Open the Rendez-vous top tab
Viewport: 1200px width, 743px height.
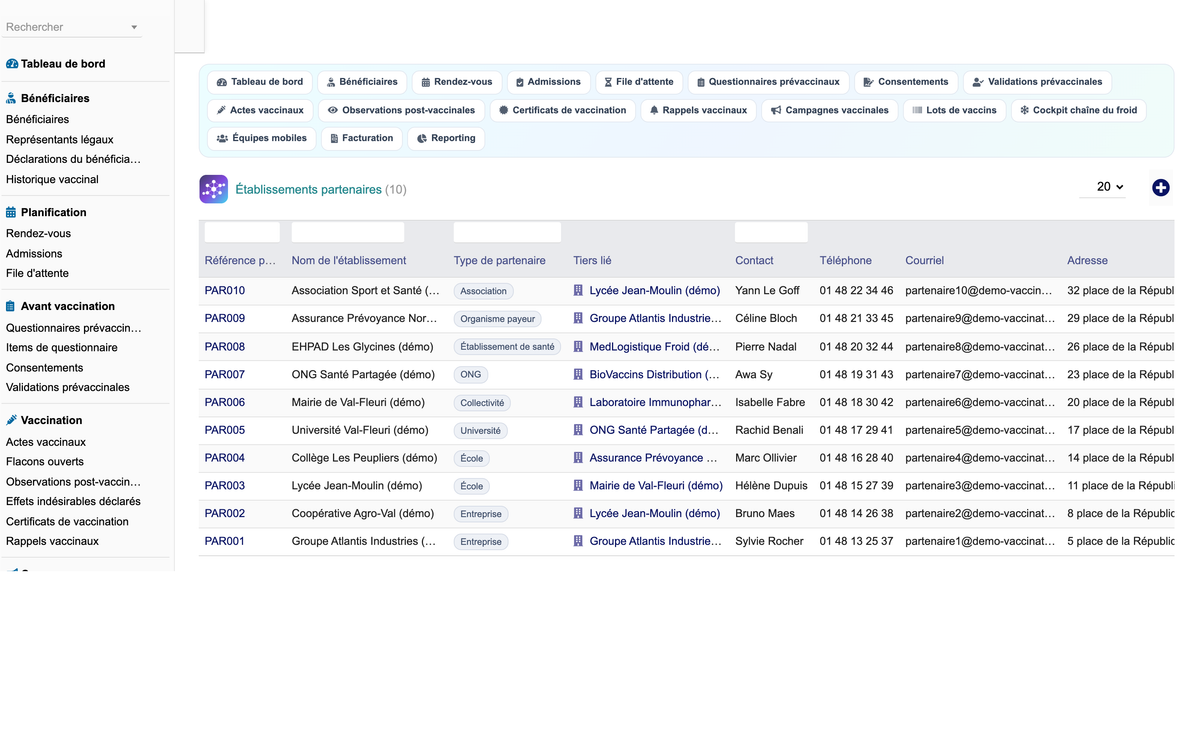(x=457, y=82)
